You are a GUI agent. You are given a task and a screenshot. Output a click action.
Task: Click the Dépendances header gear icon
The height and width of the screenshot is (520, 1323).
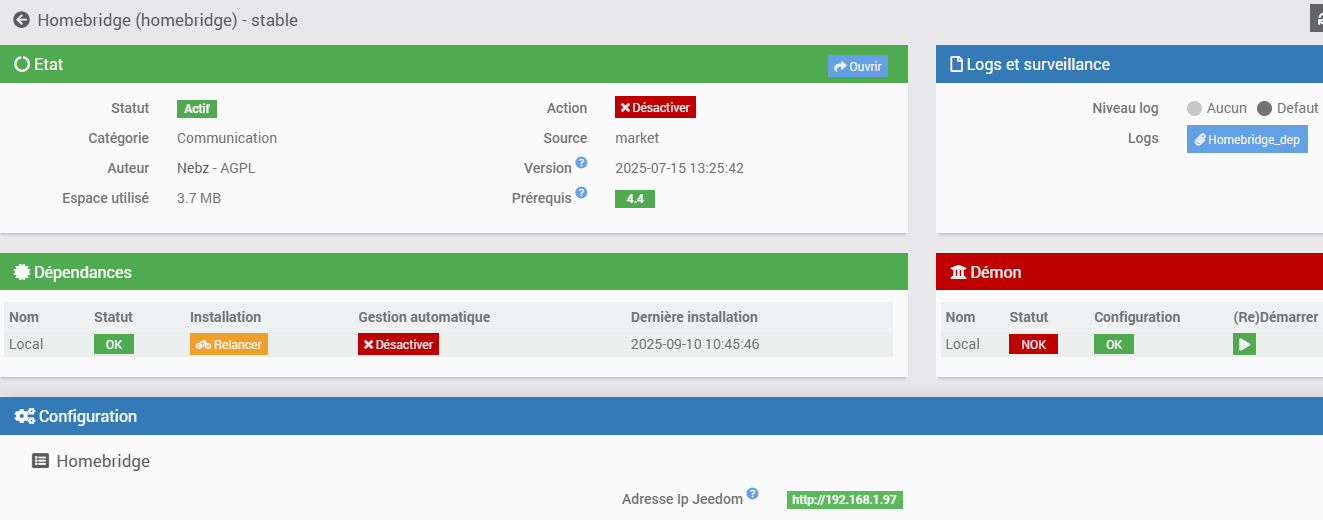tap(22, 272)
